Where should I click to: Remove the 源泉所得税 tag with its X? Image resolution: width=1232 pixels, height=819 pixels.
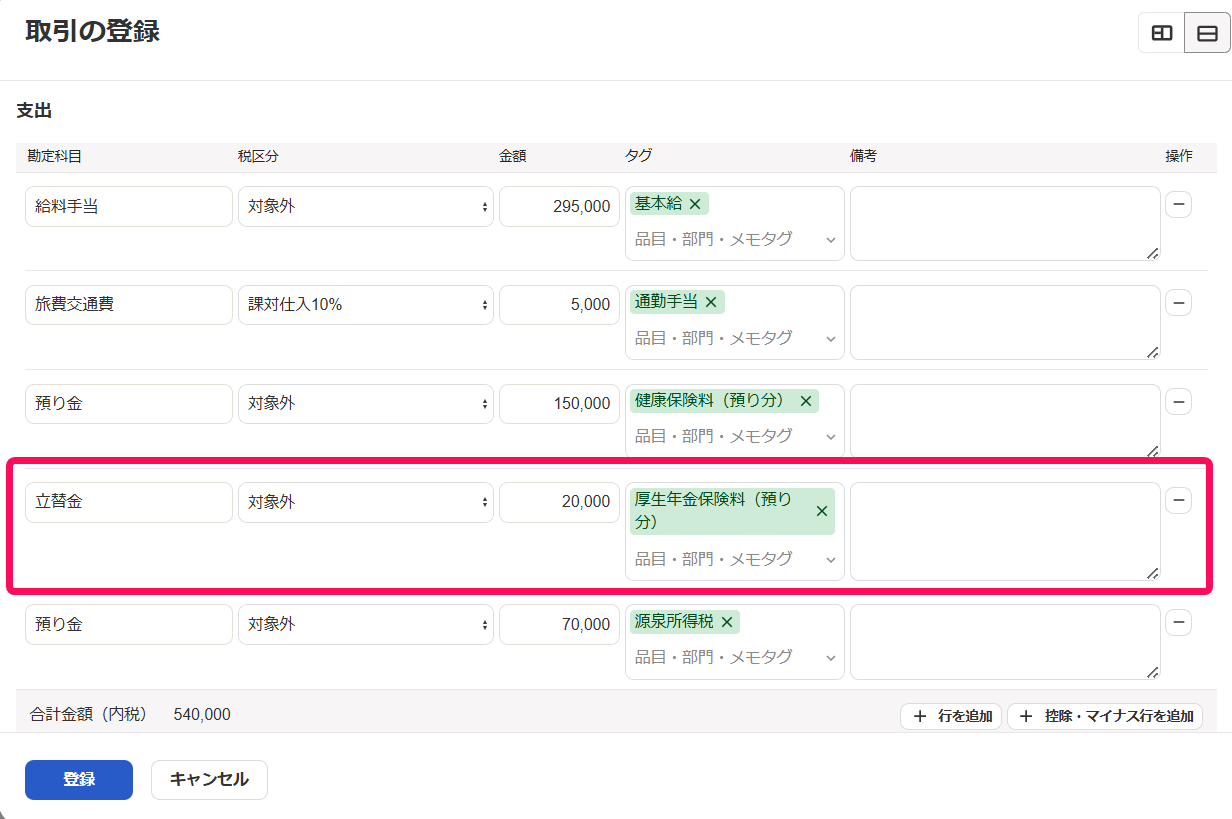[x=727, y=622]
